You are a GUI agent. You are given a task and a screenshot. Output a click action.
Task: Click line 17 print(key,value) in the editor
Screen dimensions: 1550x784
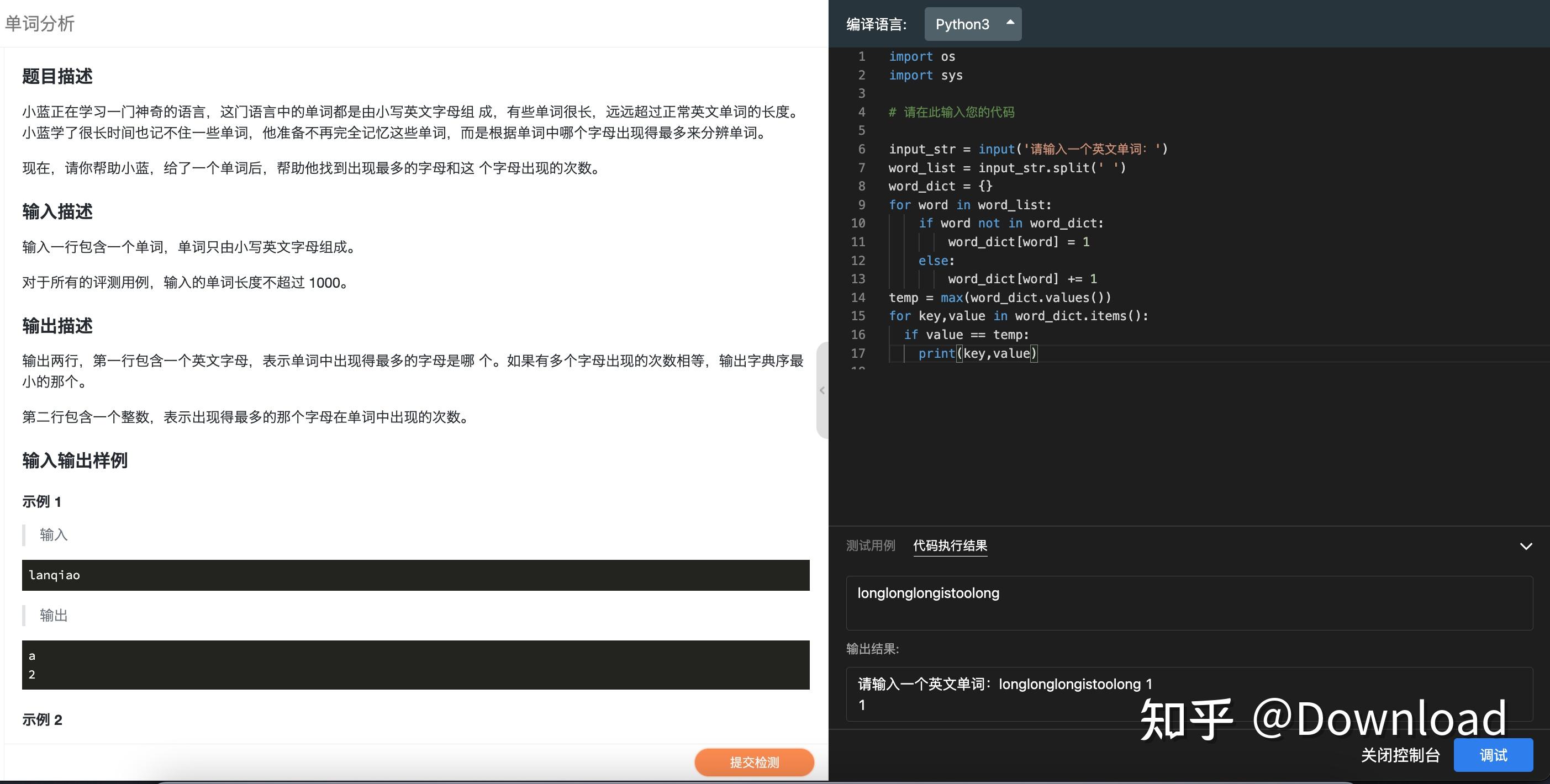tap(977, 353)
